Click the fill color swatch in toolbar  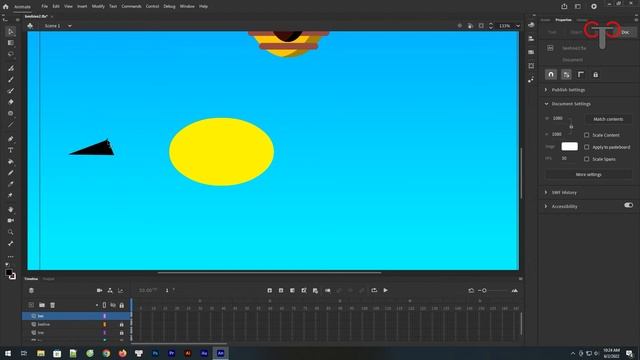9,273
